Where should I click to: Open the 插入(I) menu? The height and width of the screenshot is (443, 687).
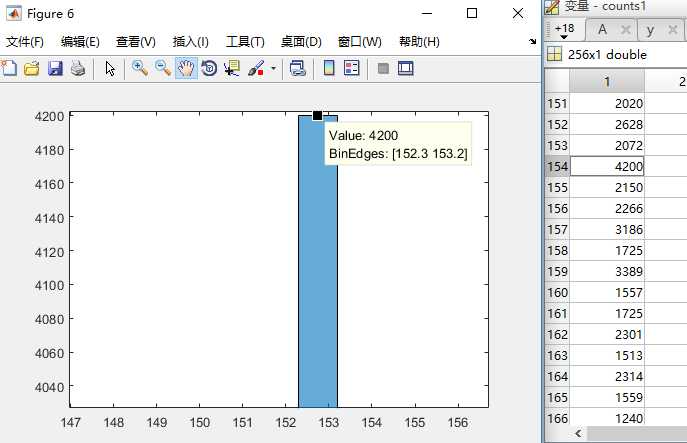(x=191, y=42)
